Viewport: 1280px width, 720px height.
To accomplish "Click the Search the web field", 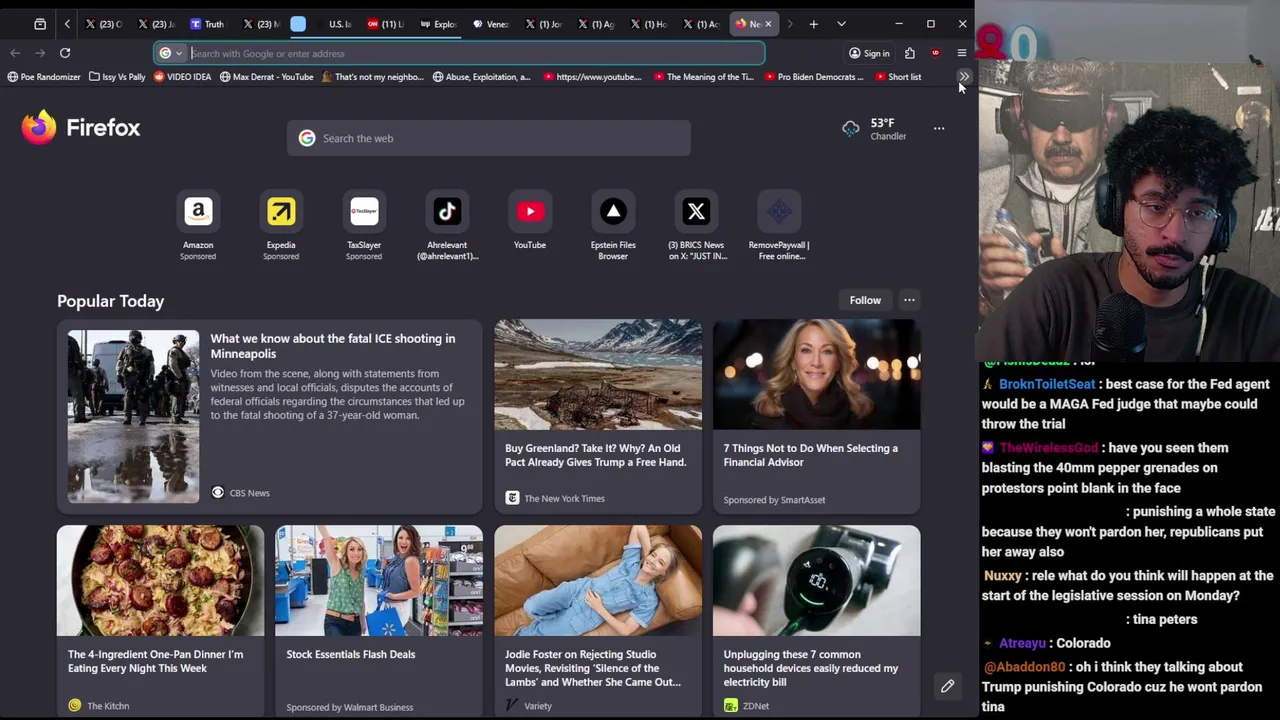I will (488, 138).
